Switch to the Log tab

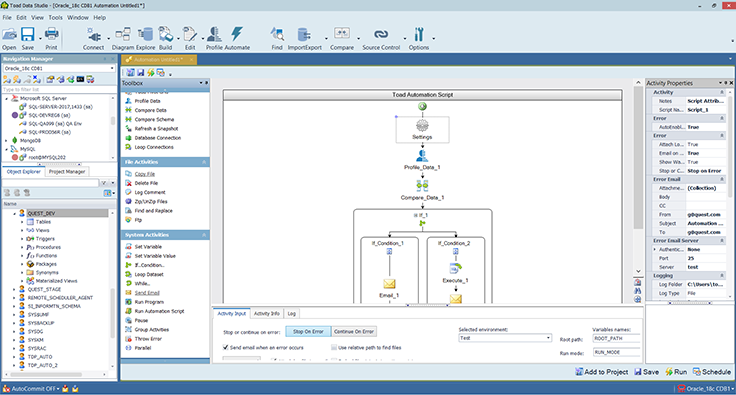coord(291,313)
